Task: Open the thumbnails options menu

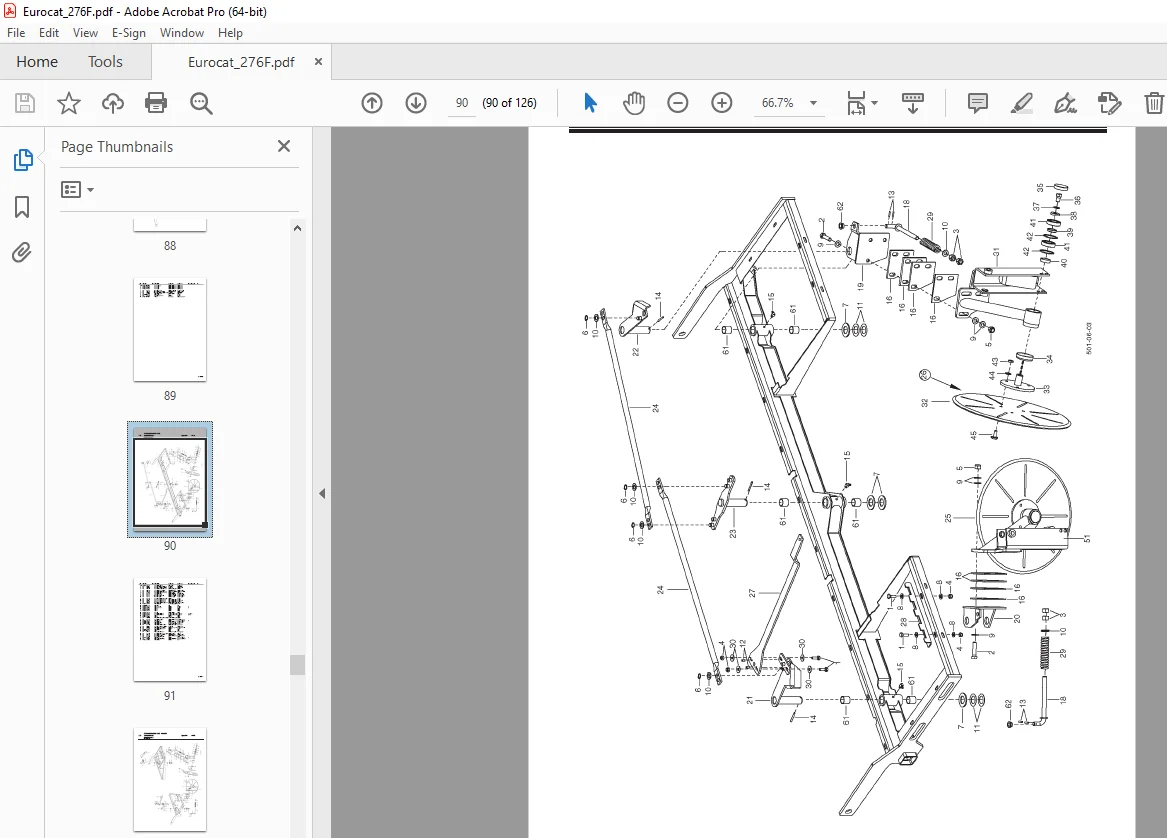Action: [x=77, y=190]
